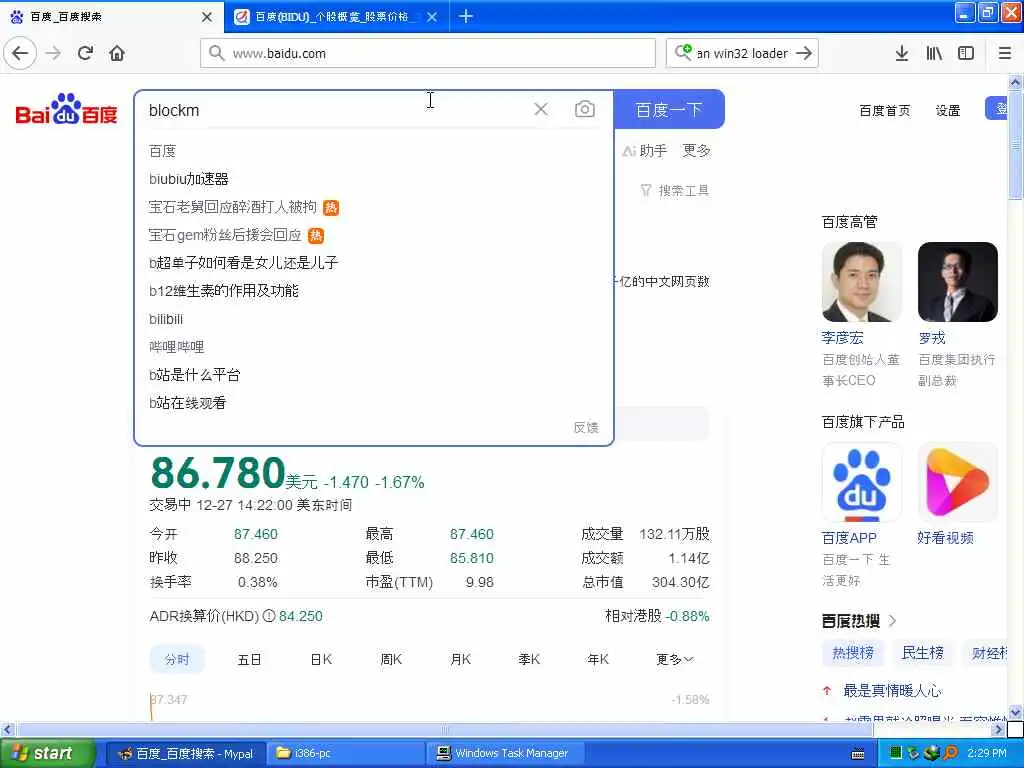The height and width of the screenshot is (768, 1024).
Task: Switch to the 百度_百度搜索 tab
Action: [x=112, y=17]
